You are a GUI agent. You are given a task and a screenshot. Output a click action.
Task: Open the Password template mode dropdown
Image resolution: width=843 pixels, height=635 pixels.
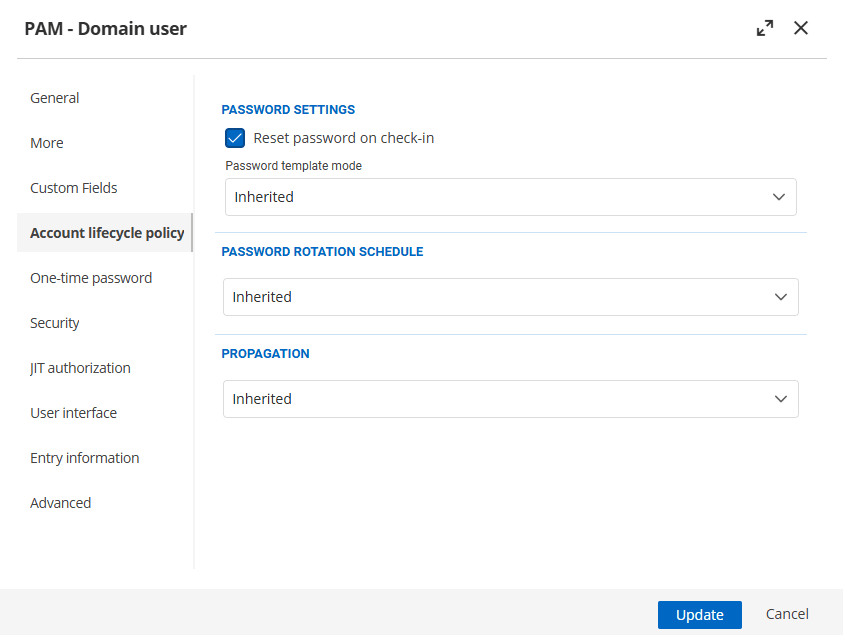510,197
